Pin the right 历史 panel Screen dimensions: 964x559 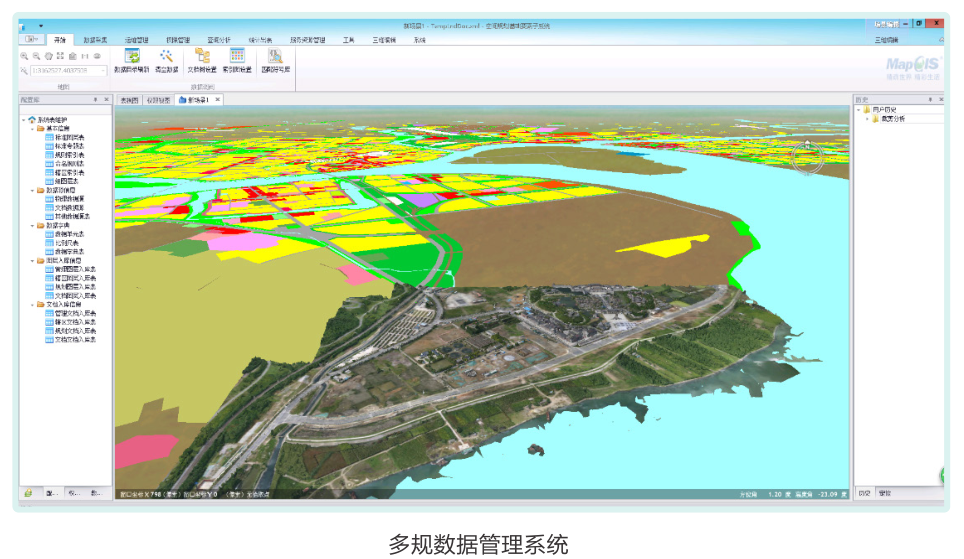(929, 100)
